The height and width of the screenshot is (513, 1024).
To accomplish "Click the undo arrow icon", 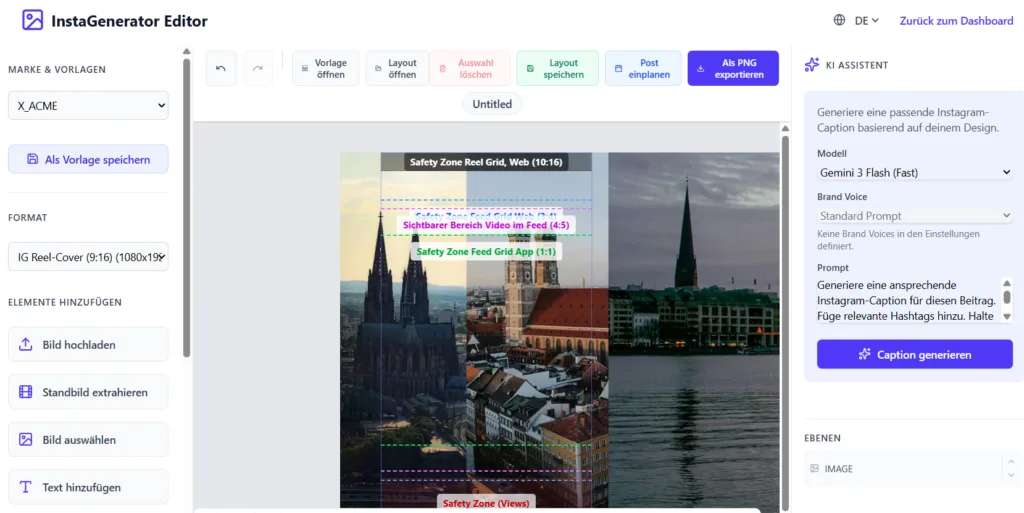I will tap(221, 68).
